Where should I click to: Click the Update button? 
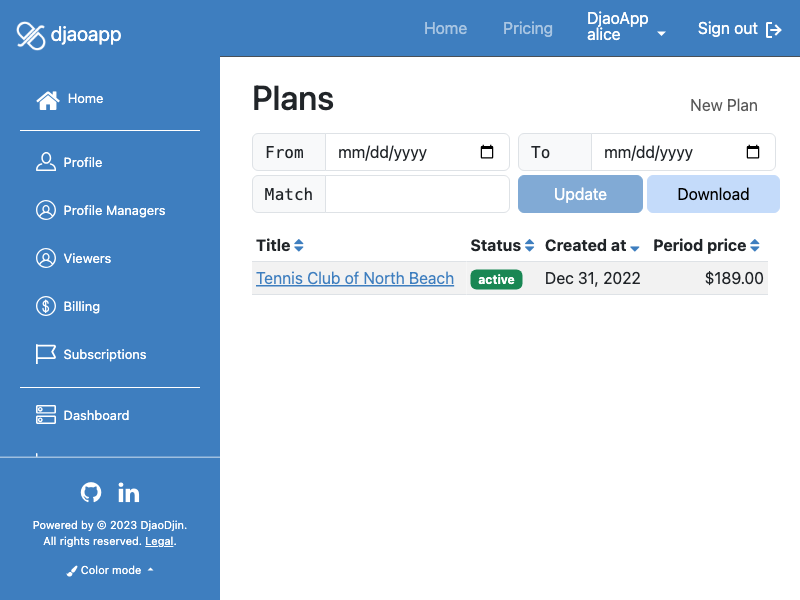pos(580,194)
